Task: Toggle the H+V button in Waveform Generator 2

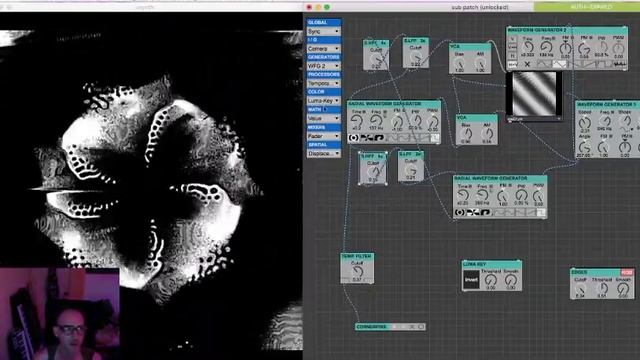Action: 513,64
